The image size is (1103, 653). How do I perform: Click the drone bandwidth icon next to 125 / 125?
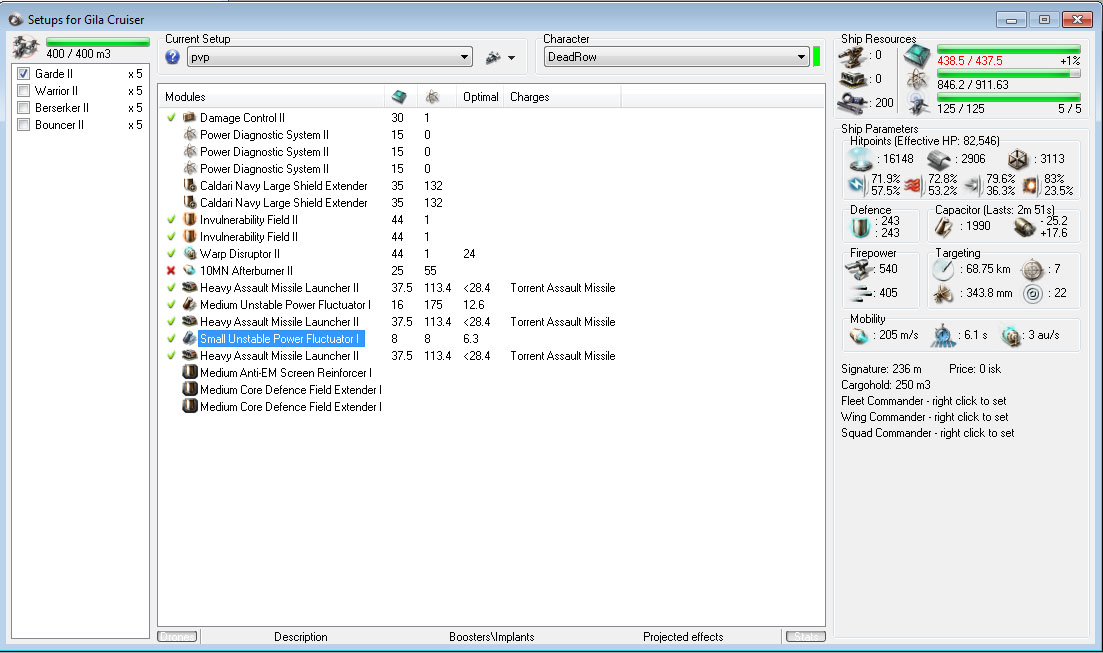point(918,104)
